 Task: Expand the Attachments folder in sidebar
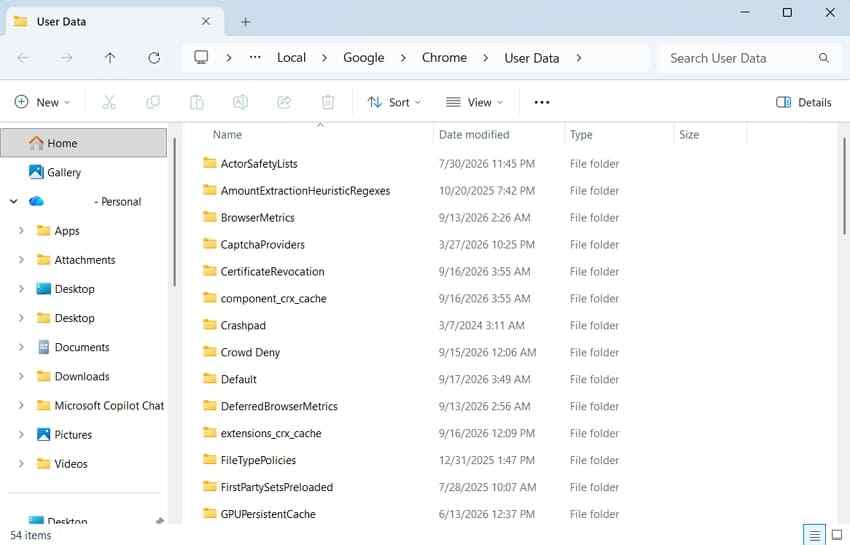[21, 260]
